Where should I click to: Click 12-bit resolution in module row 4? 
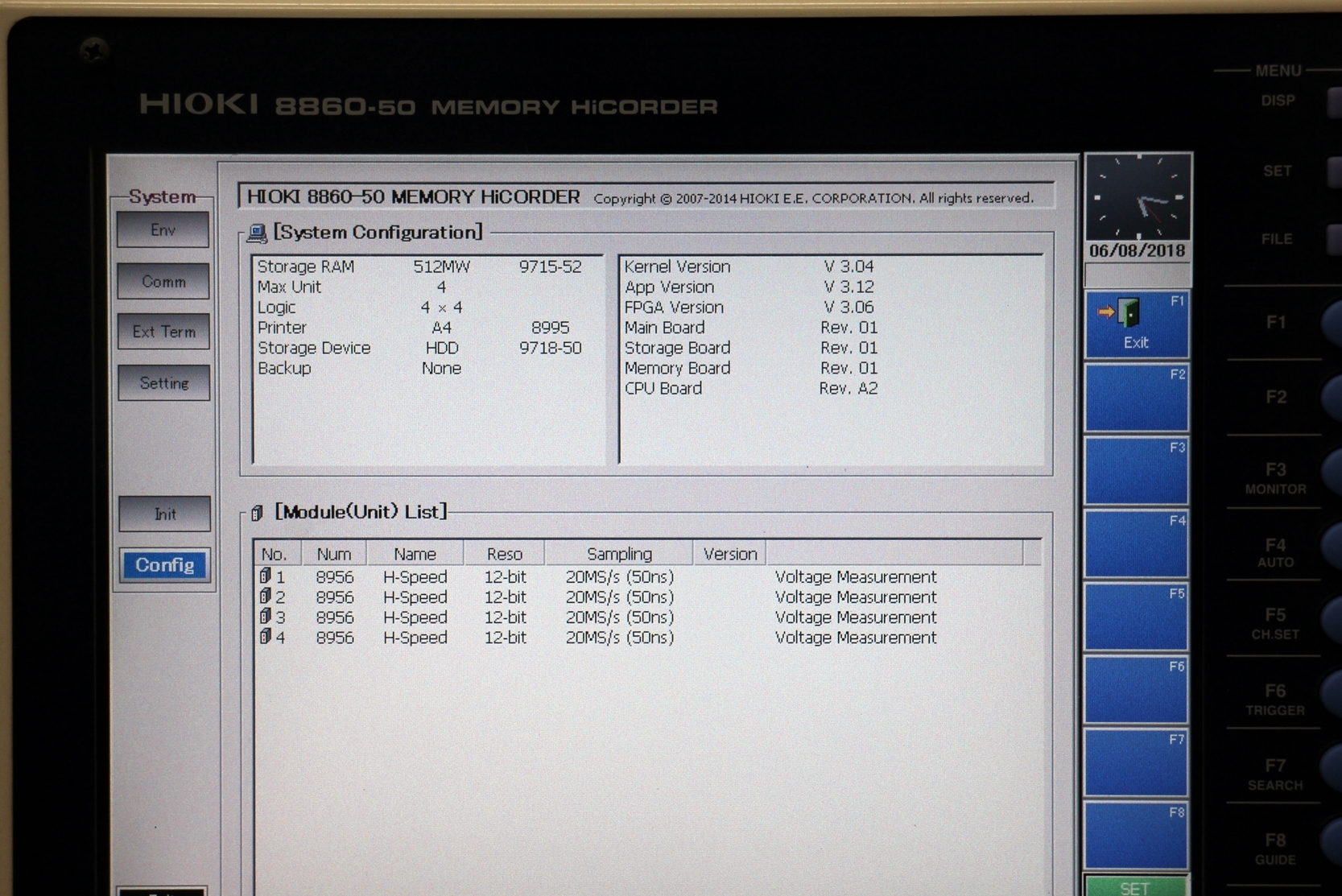(x=505, y=638)
